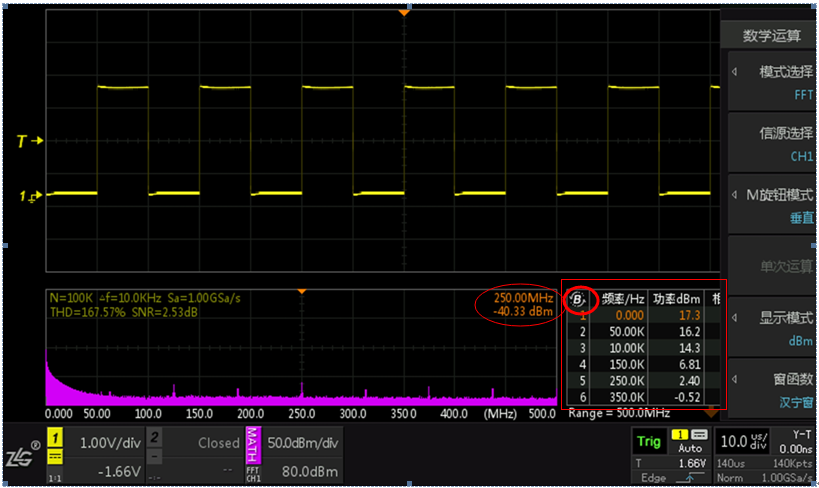Select peak row 1 with 0.000 frequency
Image resolution: width=819 pixels, height=488 pixels.
(644, 316)
